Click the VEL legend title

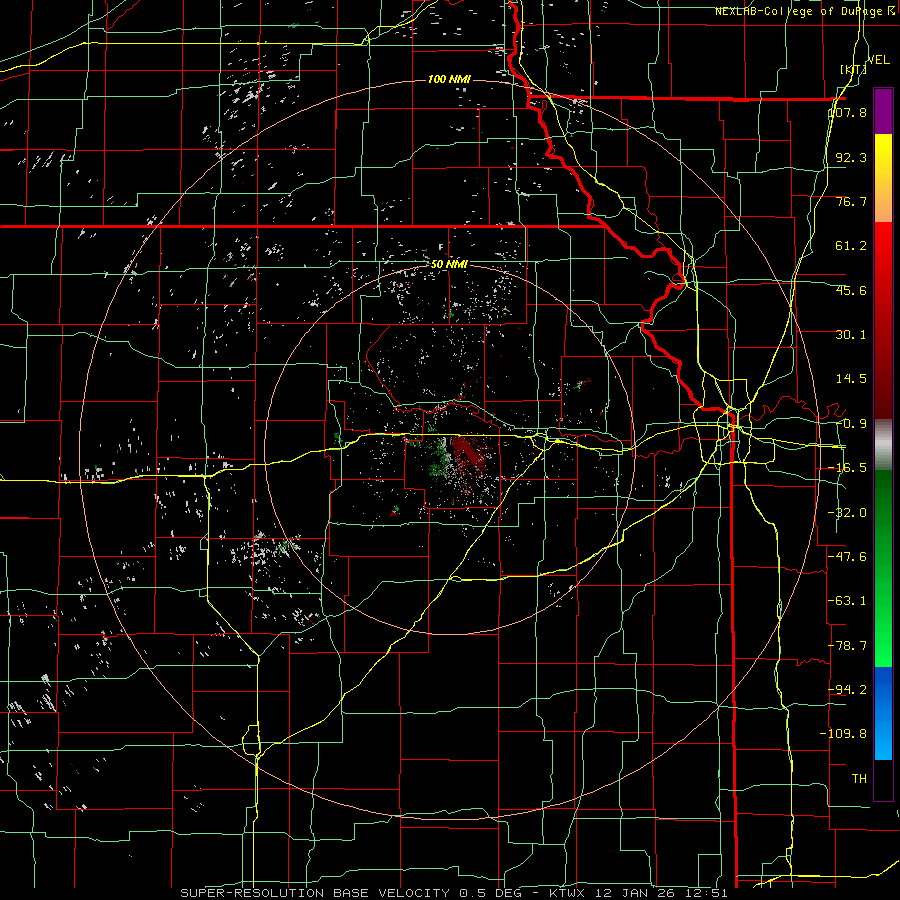click(879, 60)
